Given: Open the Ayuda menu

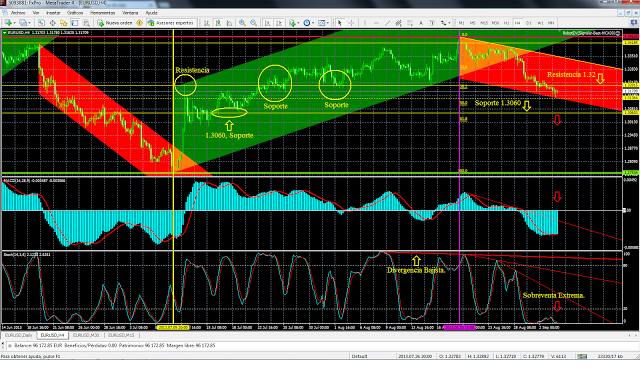Looking at the screenshot, I should [x=151, y=13].
